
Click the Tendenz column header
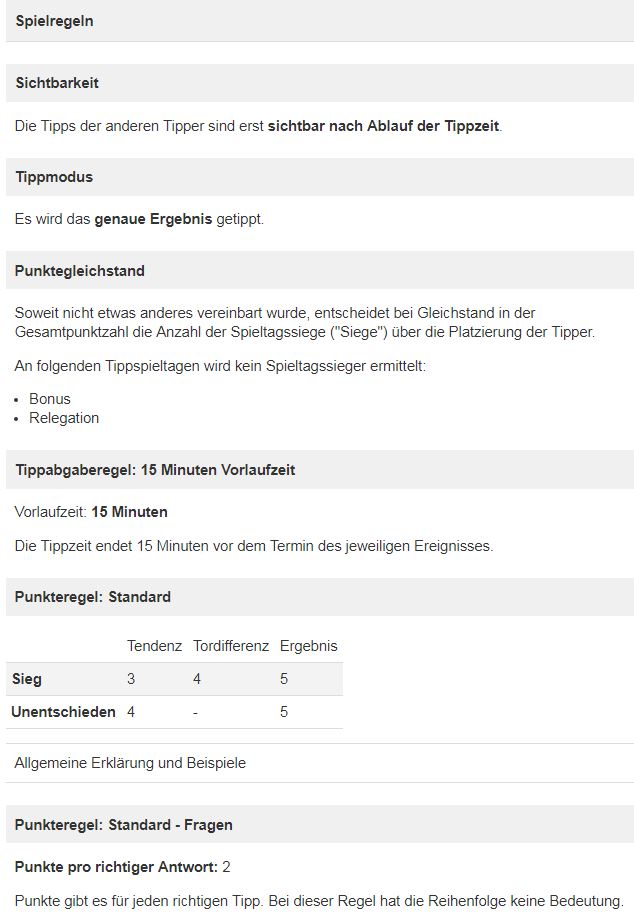click(x=154, y=646)
